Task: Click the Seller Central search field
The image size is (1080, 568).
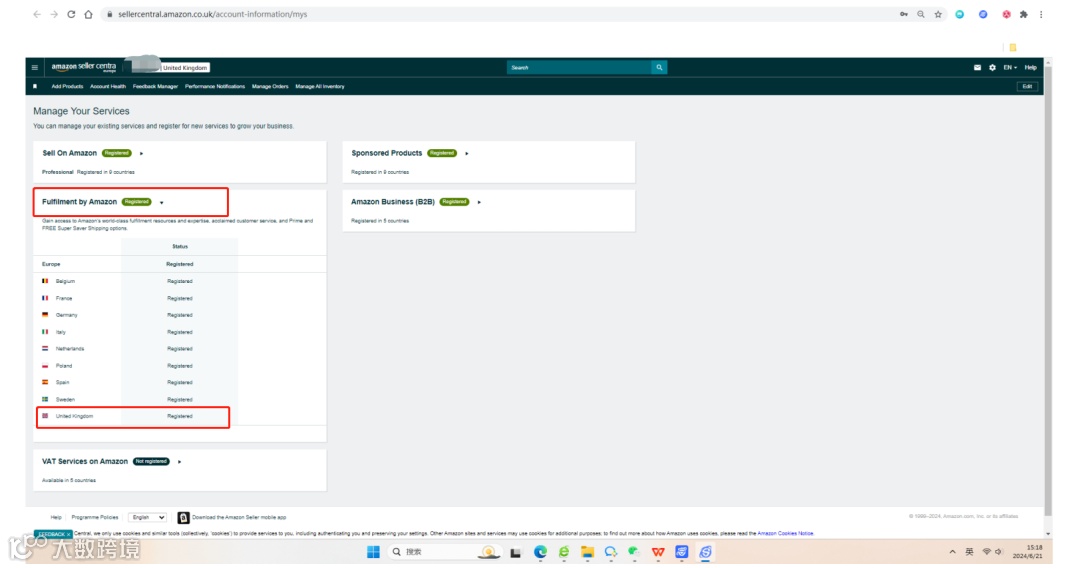Action: pyautogui.click(x=579, y=67)
